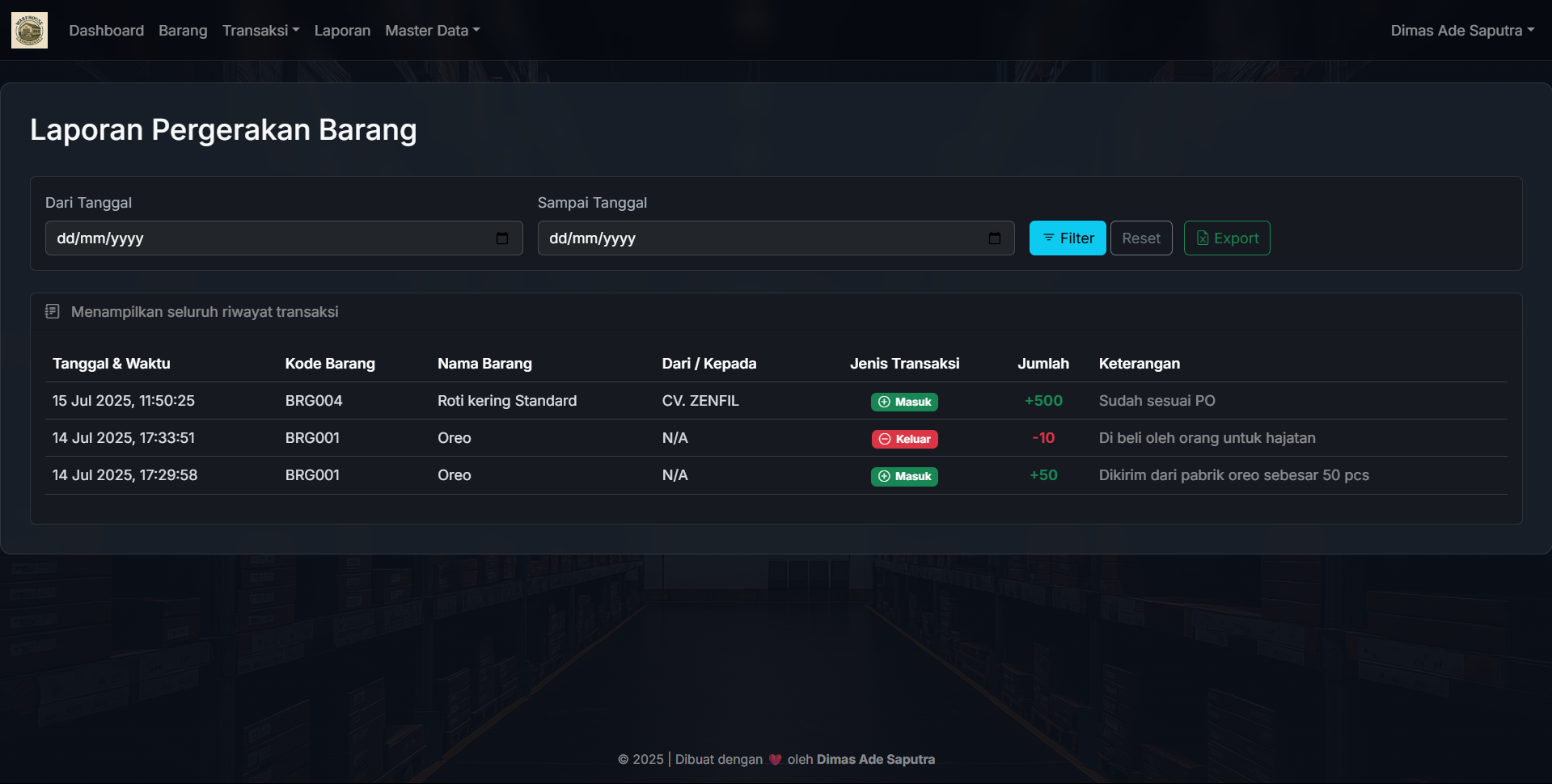Viewport: 1552px width, 784px height.
Task: Open the Dimas Ade Saputra user menu
Action: coord(1461,31)
